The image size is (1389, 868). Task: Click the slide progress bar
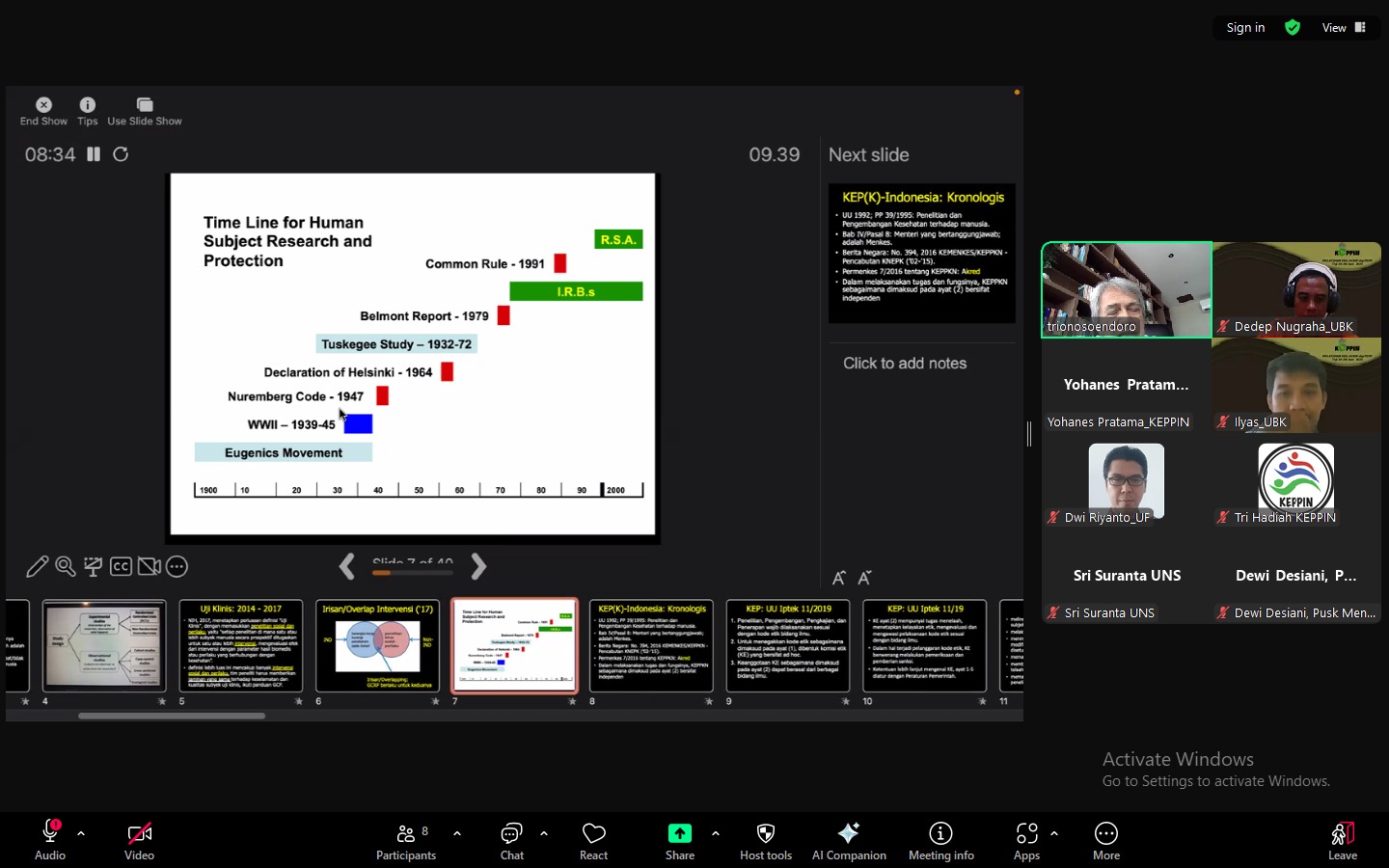(x=413, y=573)
